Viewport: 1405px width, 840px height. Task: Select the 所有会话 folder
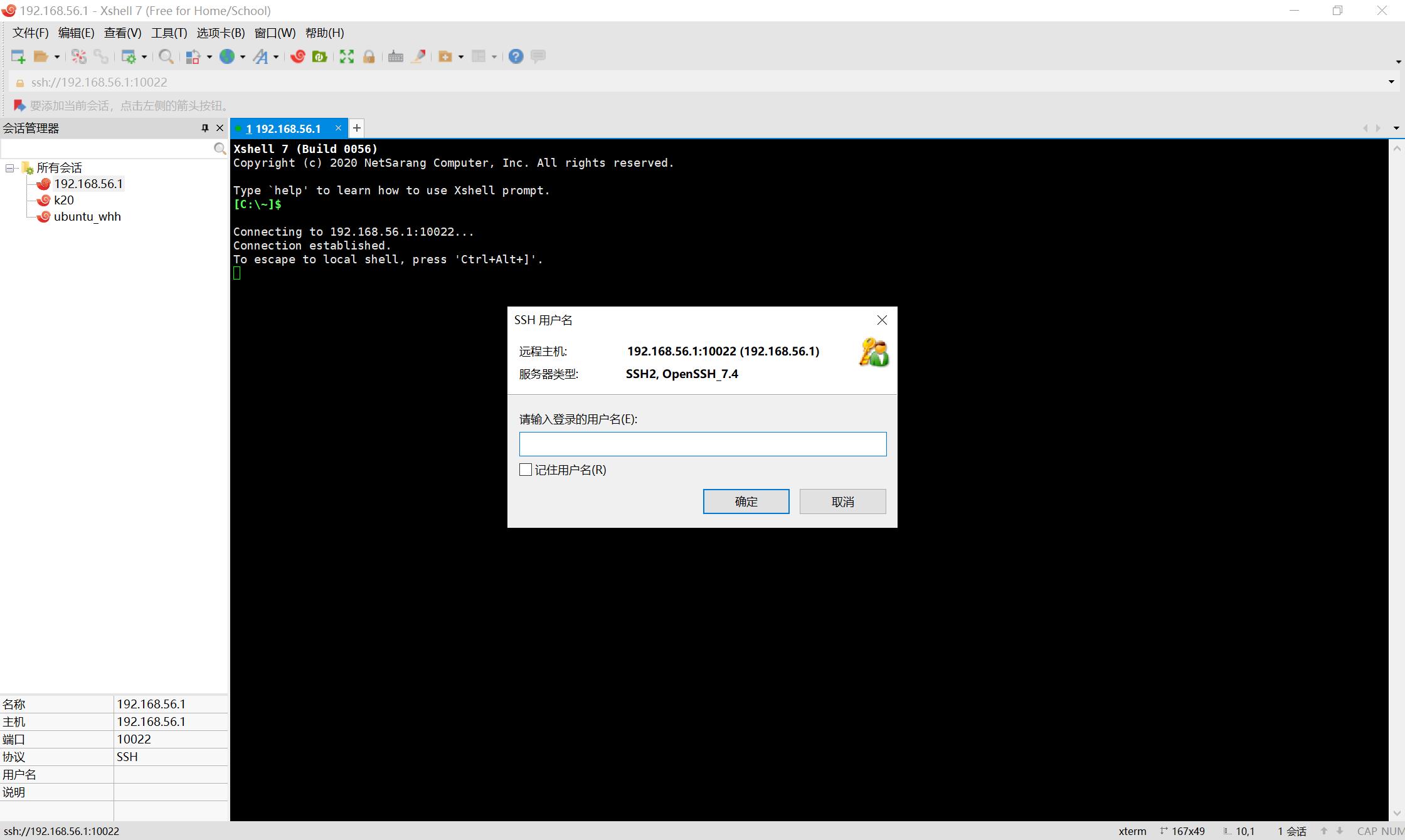[x=59, y=167]
